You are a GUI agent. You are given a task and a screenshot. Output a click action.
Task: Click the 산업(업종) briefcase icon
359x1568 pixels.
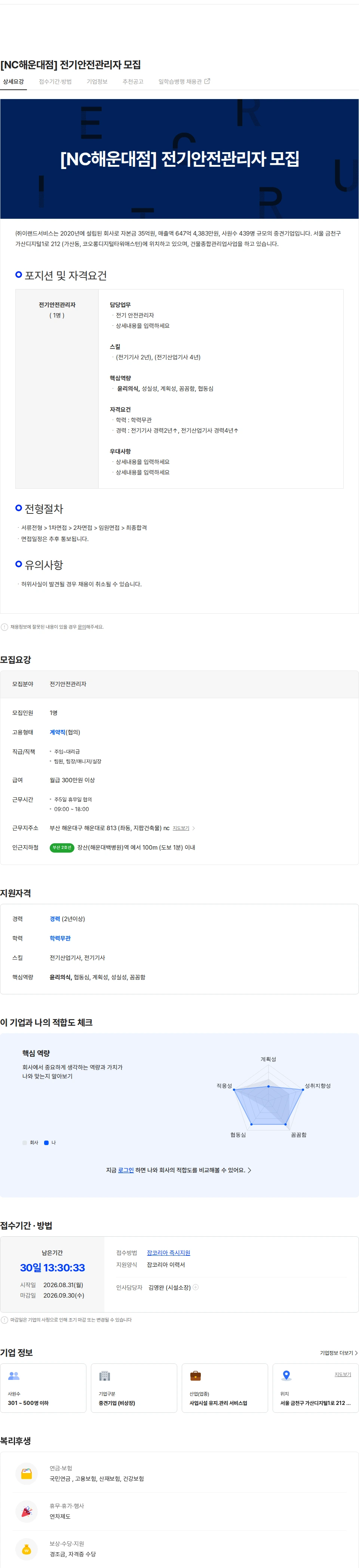(x=195, y=1376)
